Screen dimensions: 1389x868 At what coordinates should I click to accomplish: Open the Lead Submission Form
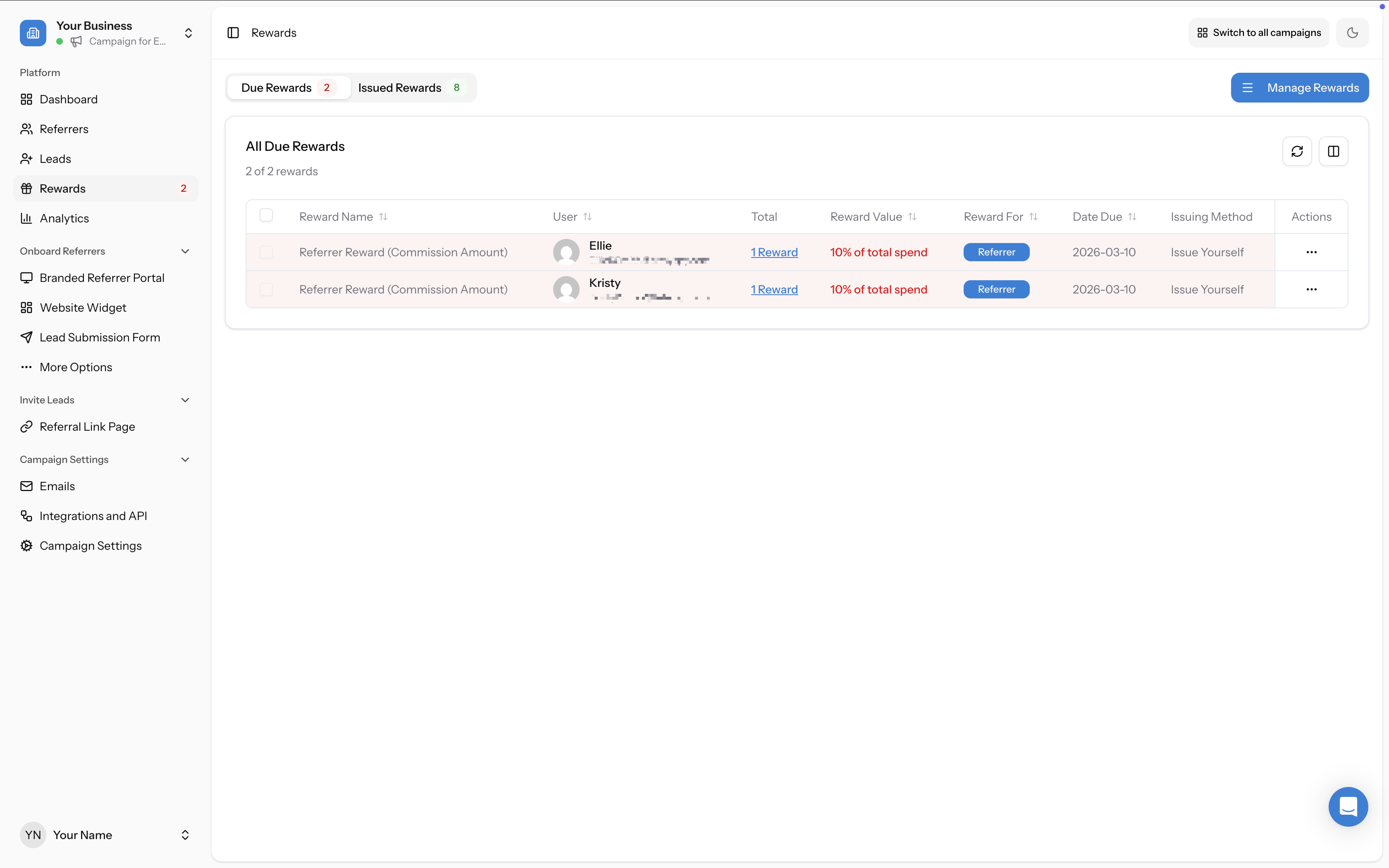tap(100, 337)
